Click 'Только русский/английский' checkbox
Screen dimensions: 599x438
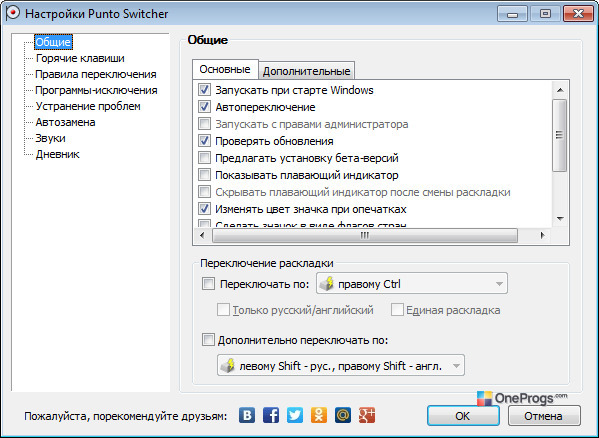click(x=223, y=310)
